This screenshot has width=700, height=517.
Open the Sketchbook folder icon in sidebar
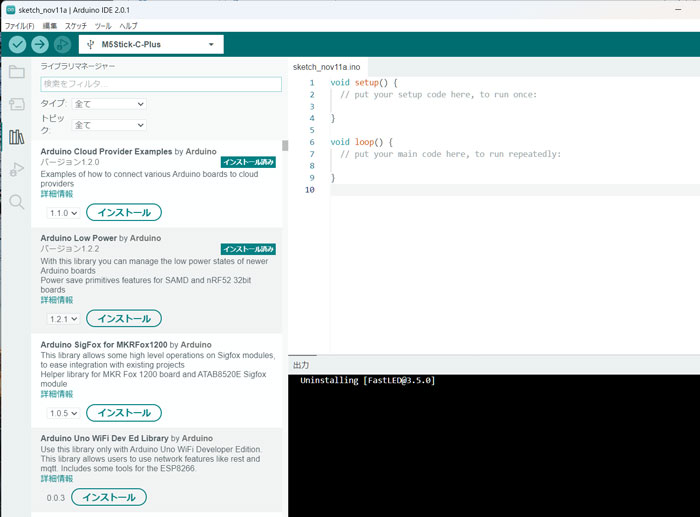tap(17, 72)
